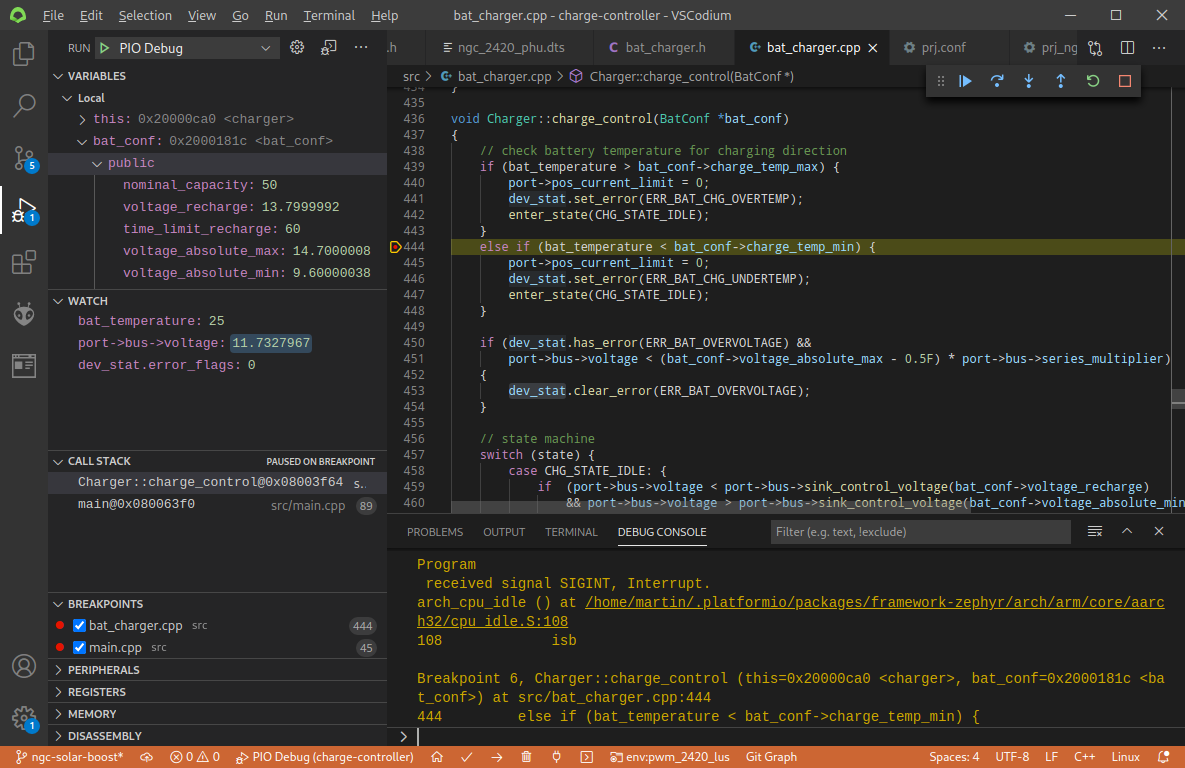
Task: Open the Selection menu
Action: 145,15
